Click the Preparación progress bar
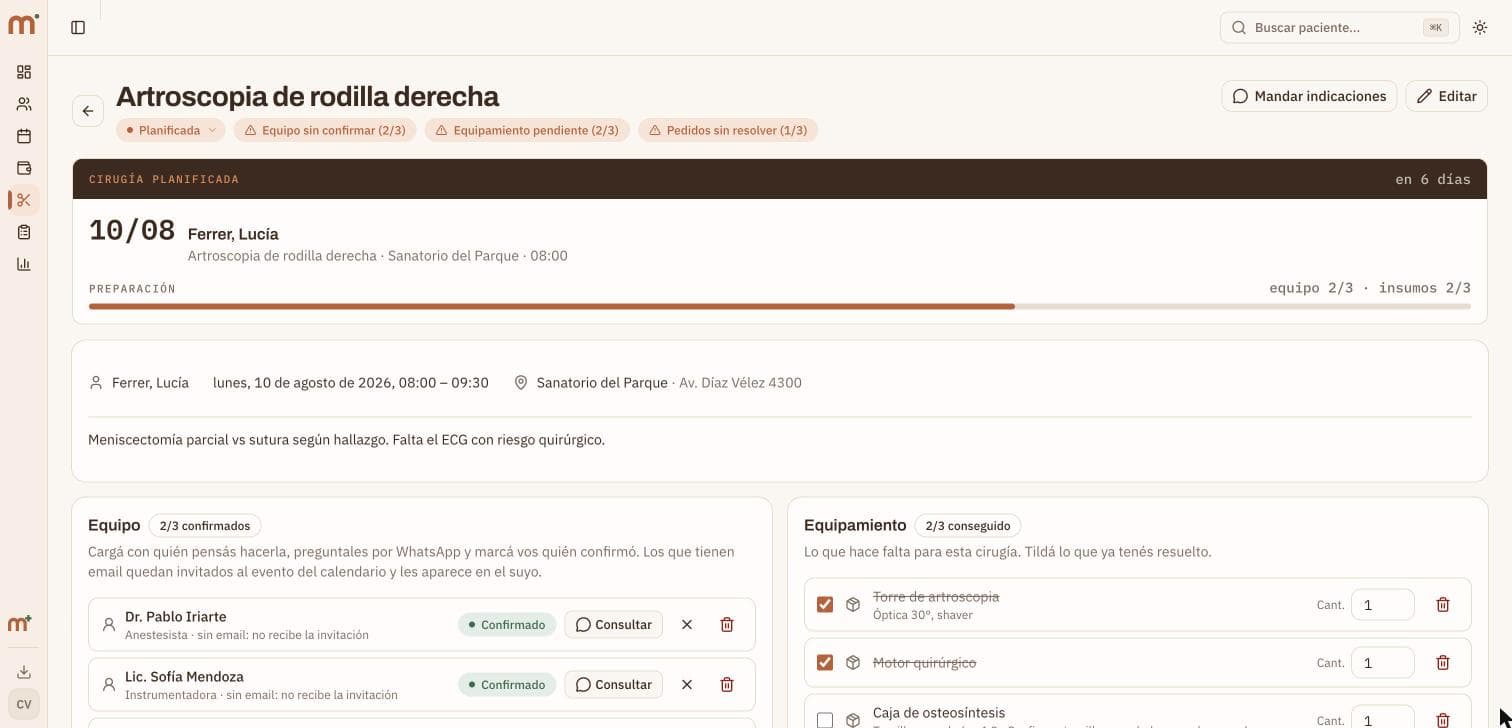Image resolution: width=1512 pixels, height=728 pixels. tap(780, 306)
